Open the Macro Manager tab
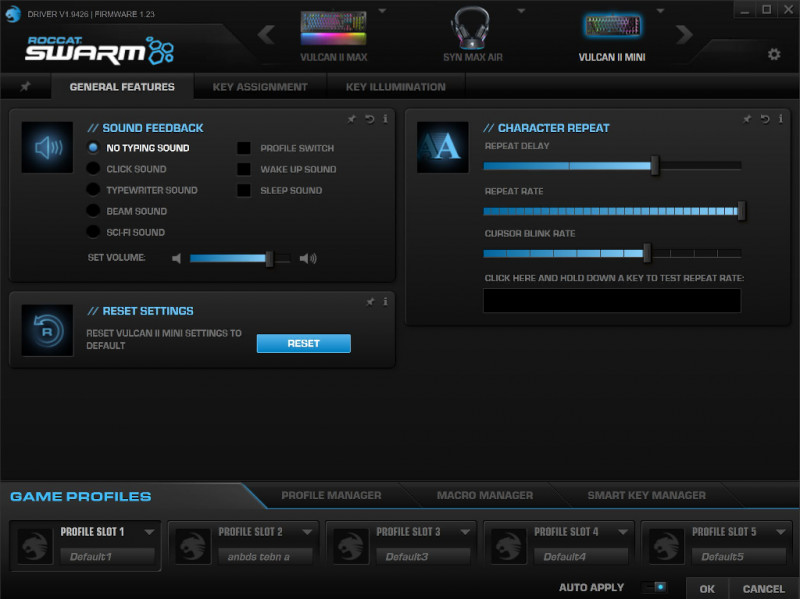This screenshot has width=800, height=599. pyautogui.click(x=485, y=495)
